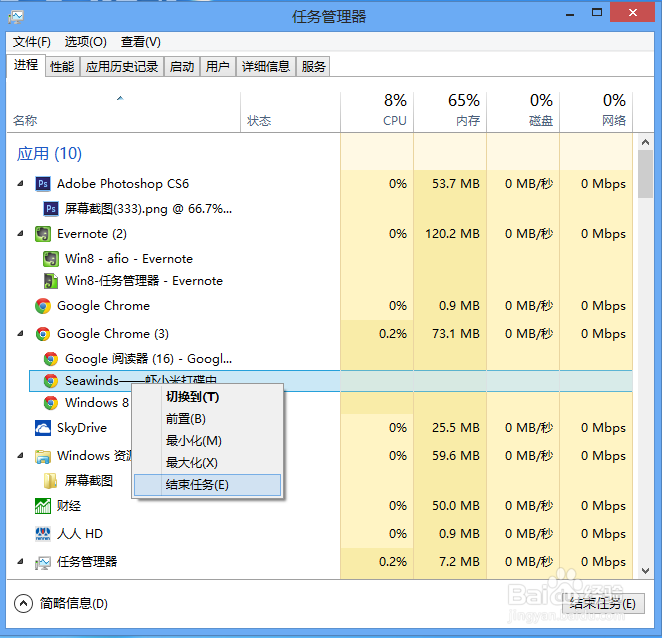This screenshot has width=662, height=638.
Task: Click the vertical scrollbar thumb
Action: click(645, 174)
